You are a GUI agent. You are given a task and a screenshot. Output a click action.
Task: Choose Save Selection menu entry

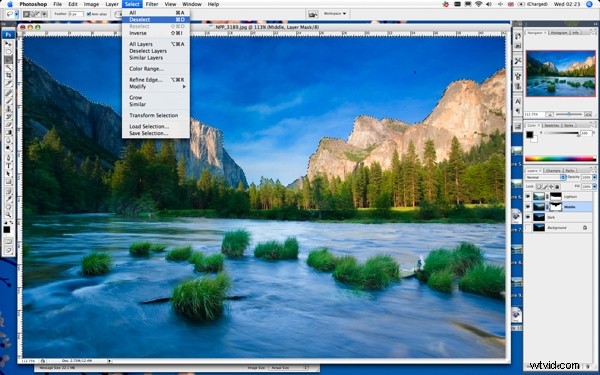[x=156, y=133]
